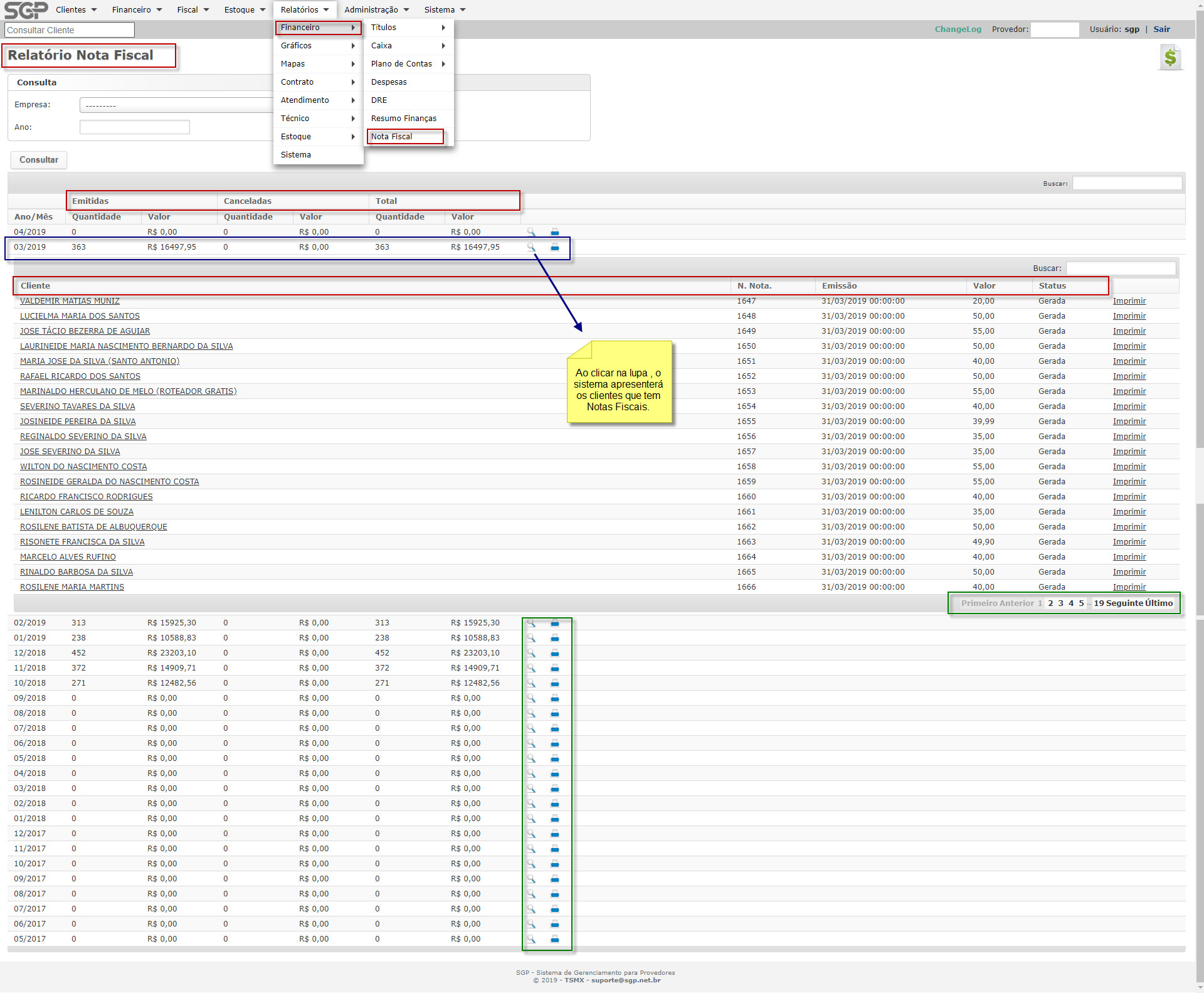This screenshot has height=993, width=1204.
Task: Expand the Administração menu
Action: (376, 9)
